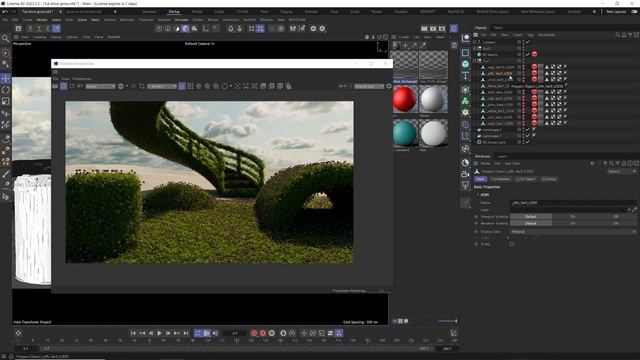This screenshot has width=640, height=360.
Task: Click the back arrow in Attributes manager
Action: coord(593,163)
